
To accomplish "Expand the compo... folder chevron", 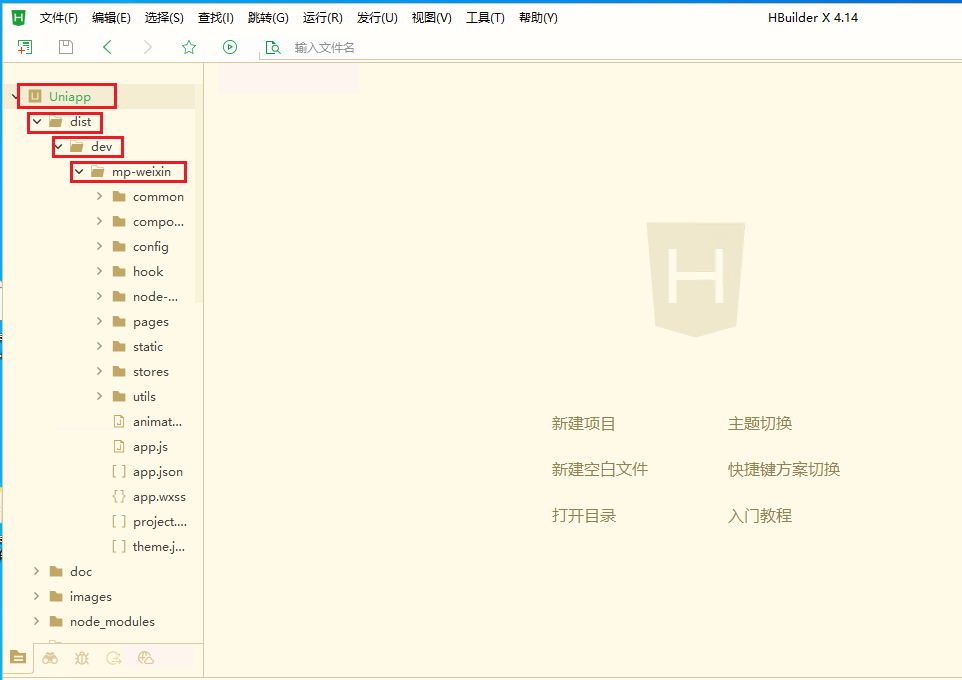I will coord(99,221).
